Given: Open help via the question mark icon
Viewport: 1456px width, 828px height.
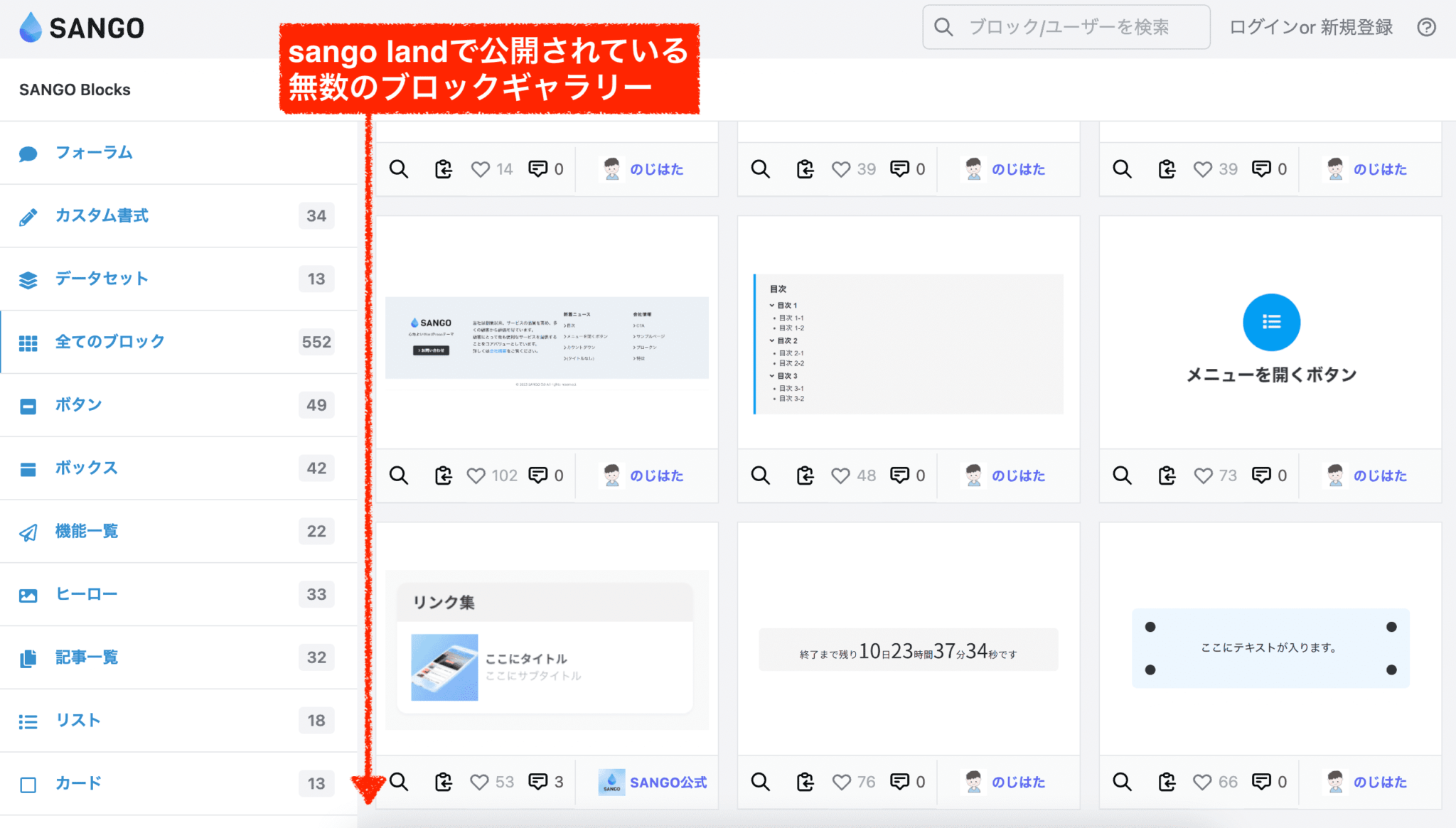Looking at the screenshot, I should 1428,27.
